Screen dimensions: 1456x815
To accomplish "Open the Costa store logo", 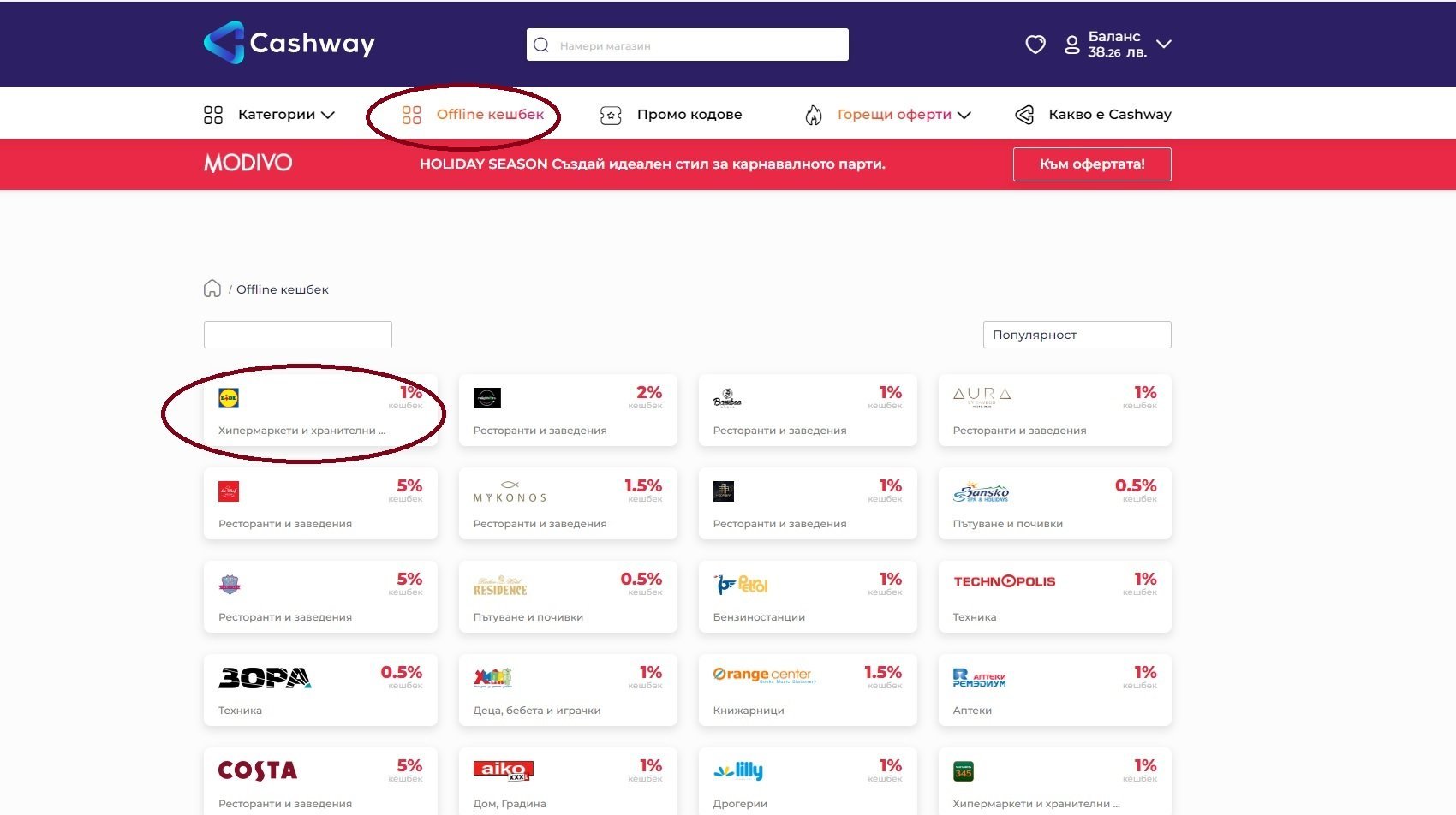I will tap(257, 770).
